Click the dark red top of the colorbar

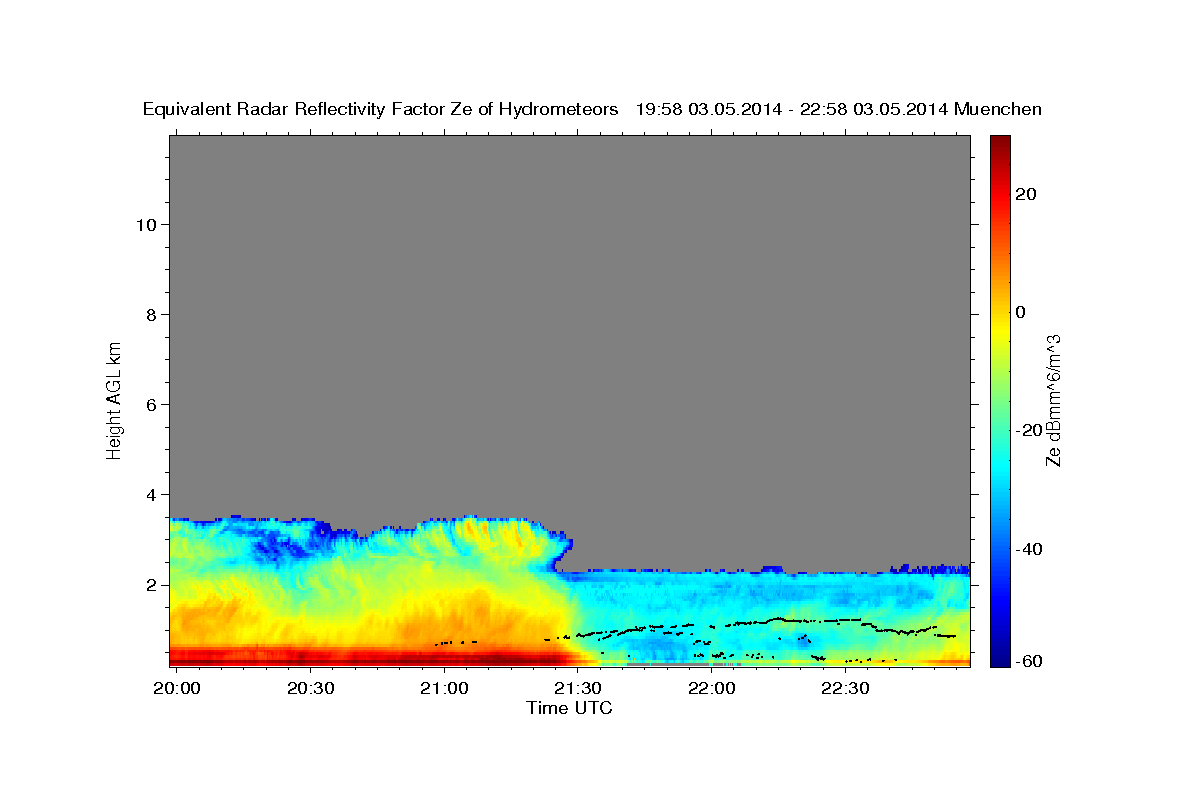click(x=999, y=145)
